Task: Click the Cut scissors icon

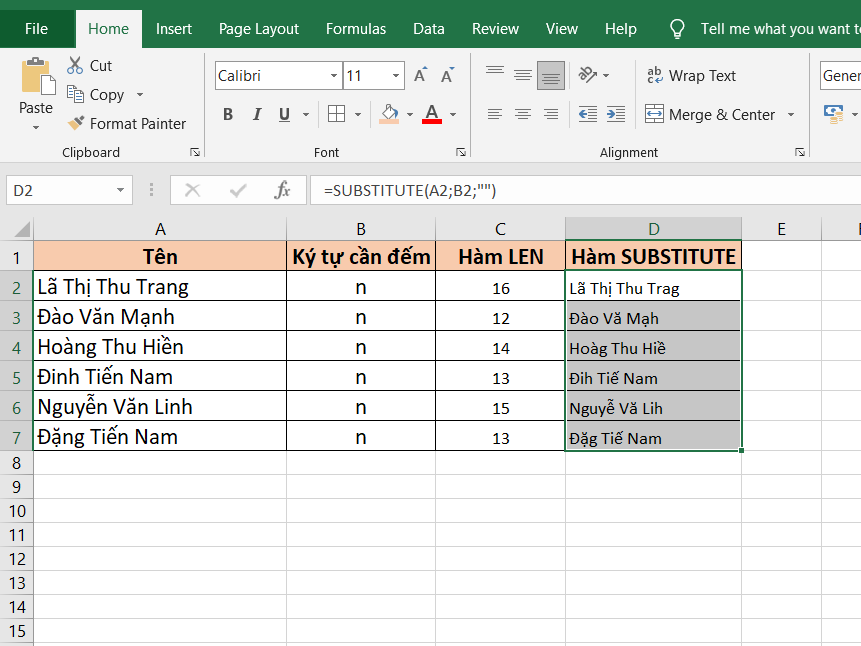Action: [76, 66]
